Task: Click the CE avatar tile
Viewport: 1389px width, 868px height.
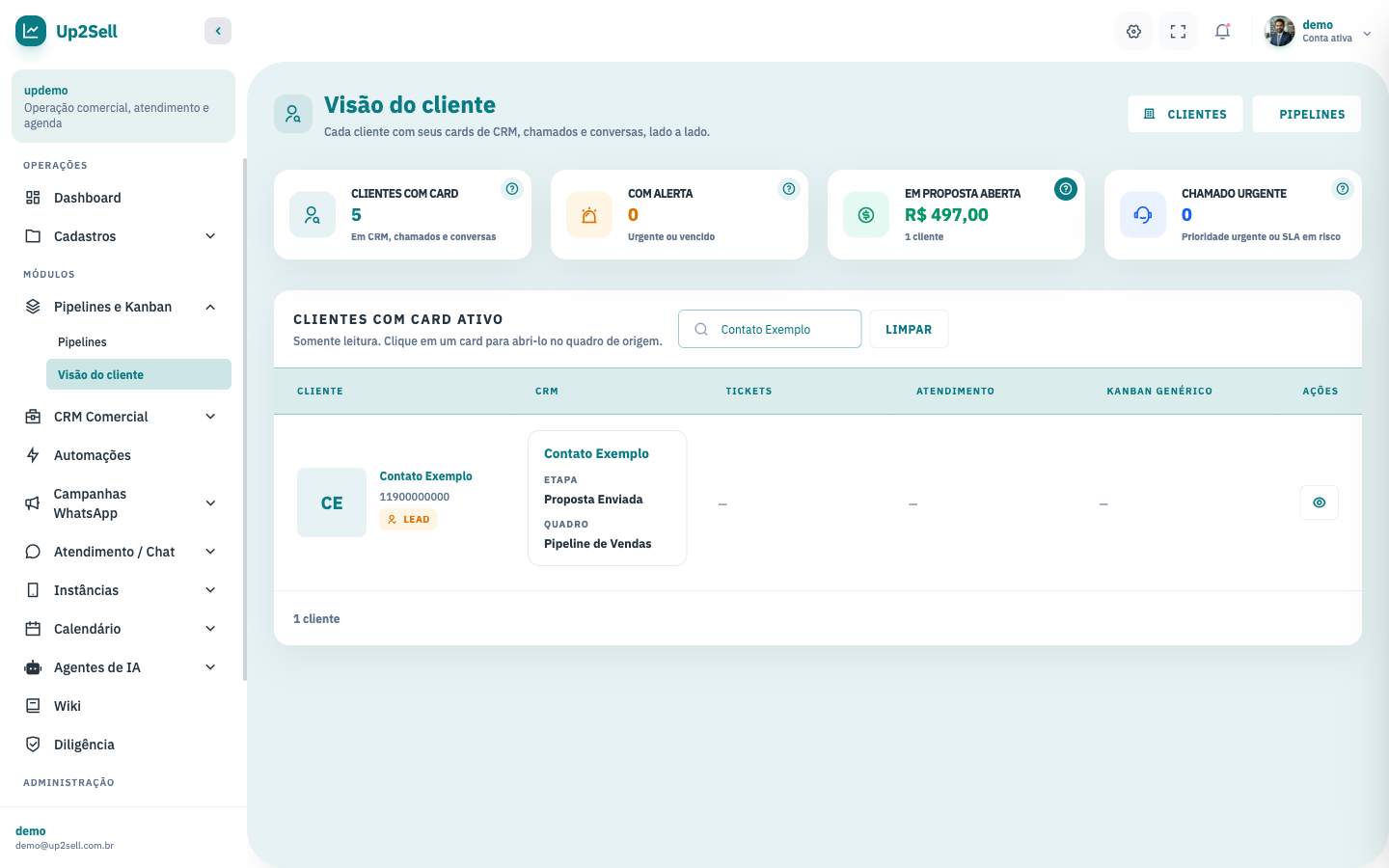Action: click(332, 502)
